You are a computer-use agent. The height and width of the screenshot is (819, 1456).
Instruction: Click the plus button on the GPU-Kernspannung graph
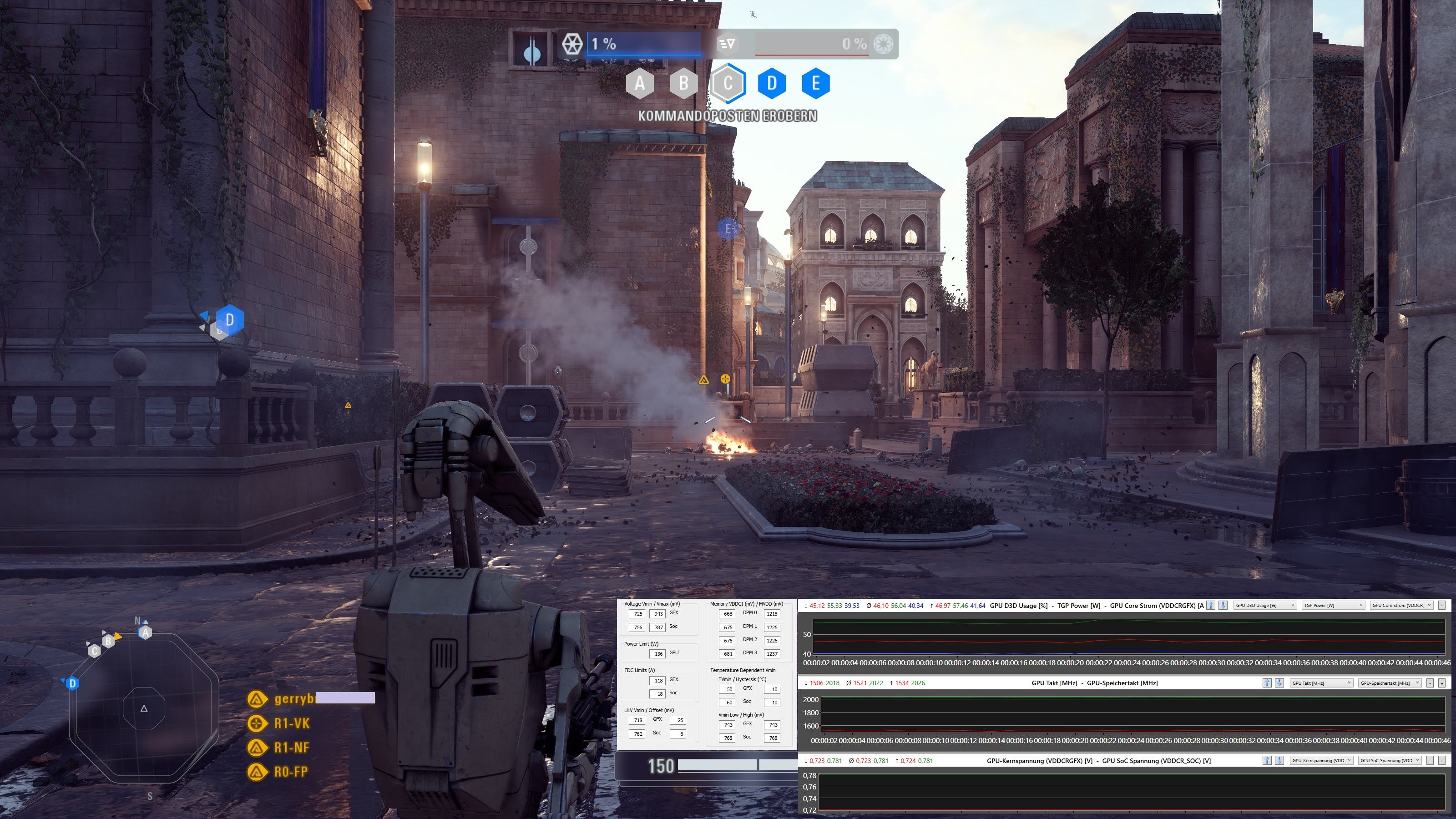[x=1442, y=760]
